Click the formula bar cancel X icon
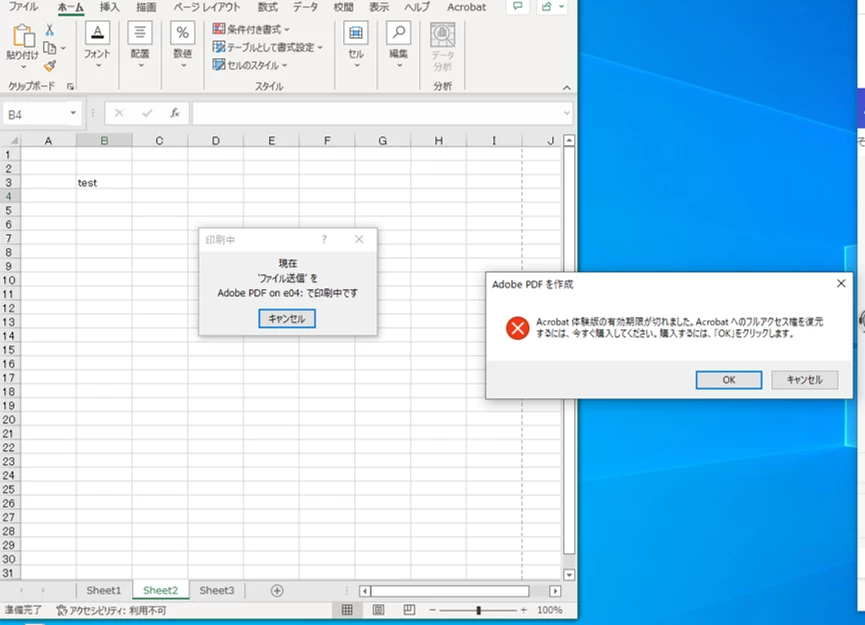The image size is (865, 625). [119, 113]
